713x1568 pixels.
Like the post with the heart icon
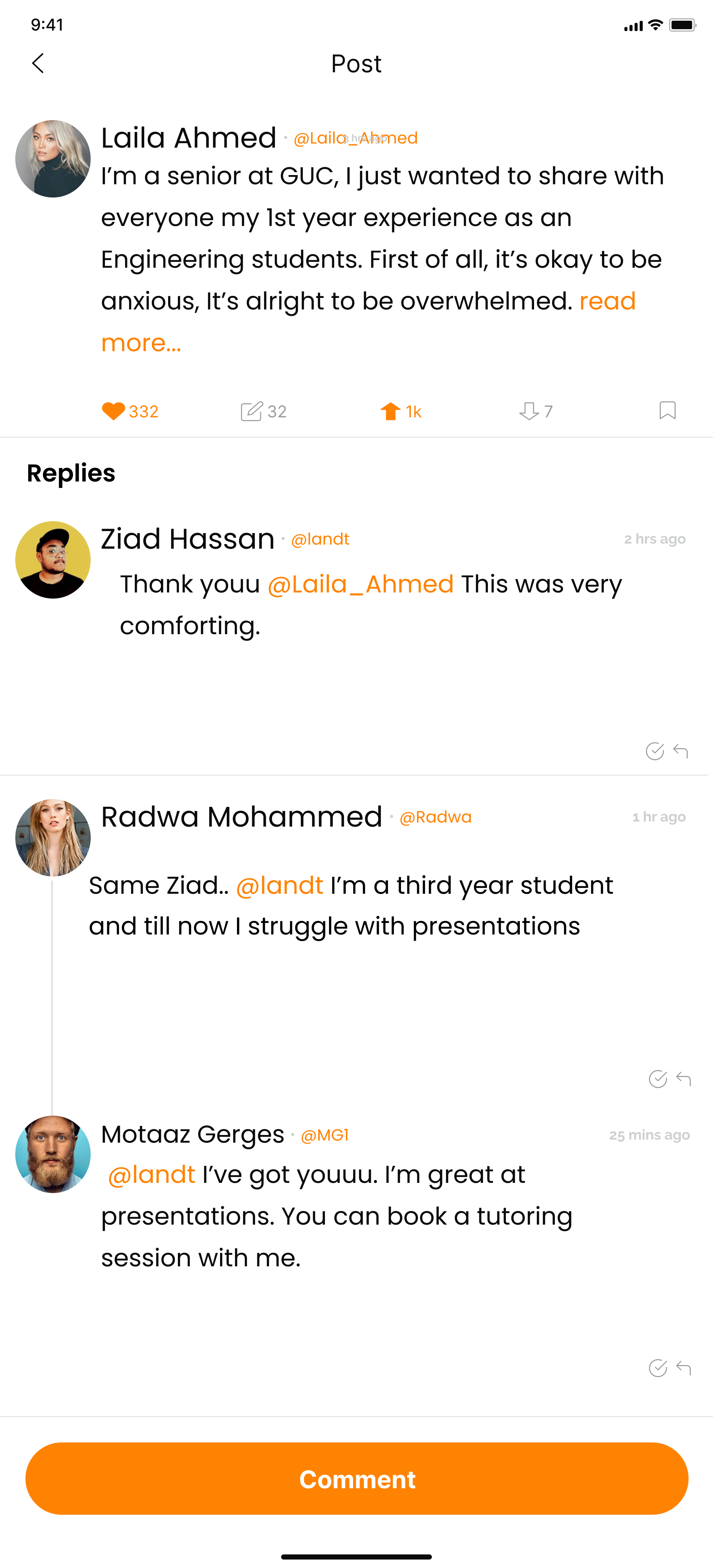coord(113,412)
